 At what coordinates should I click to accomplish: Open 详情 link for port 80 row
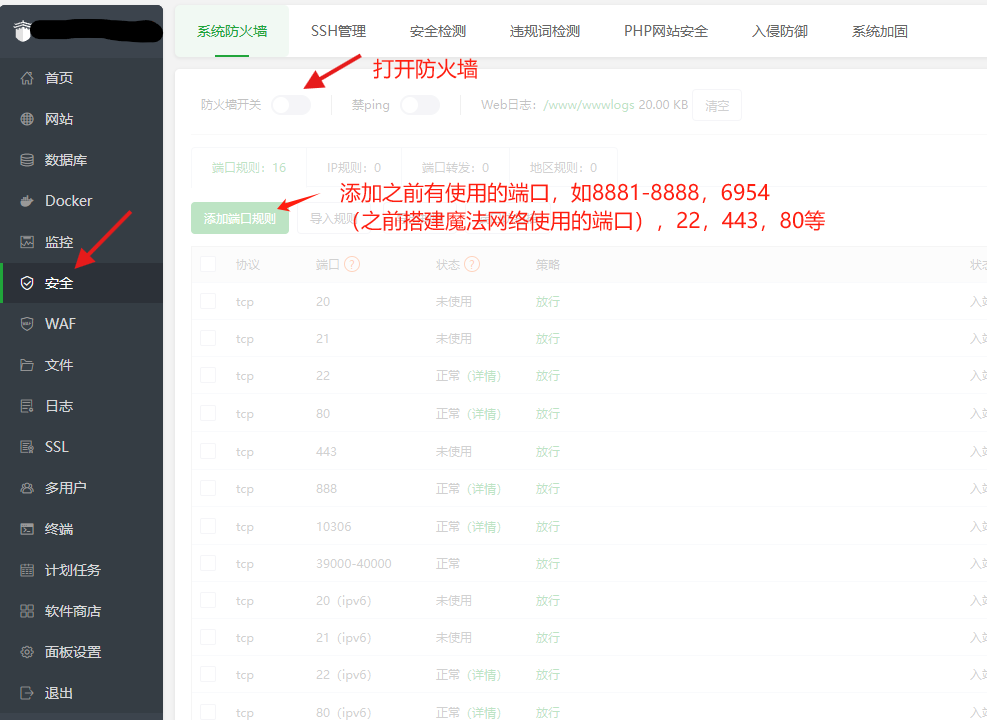click(484, 414)
